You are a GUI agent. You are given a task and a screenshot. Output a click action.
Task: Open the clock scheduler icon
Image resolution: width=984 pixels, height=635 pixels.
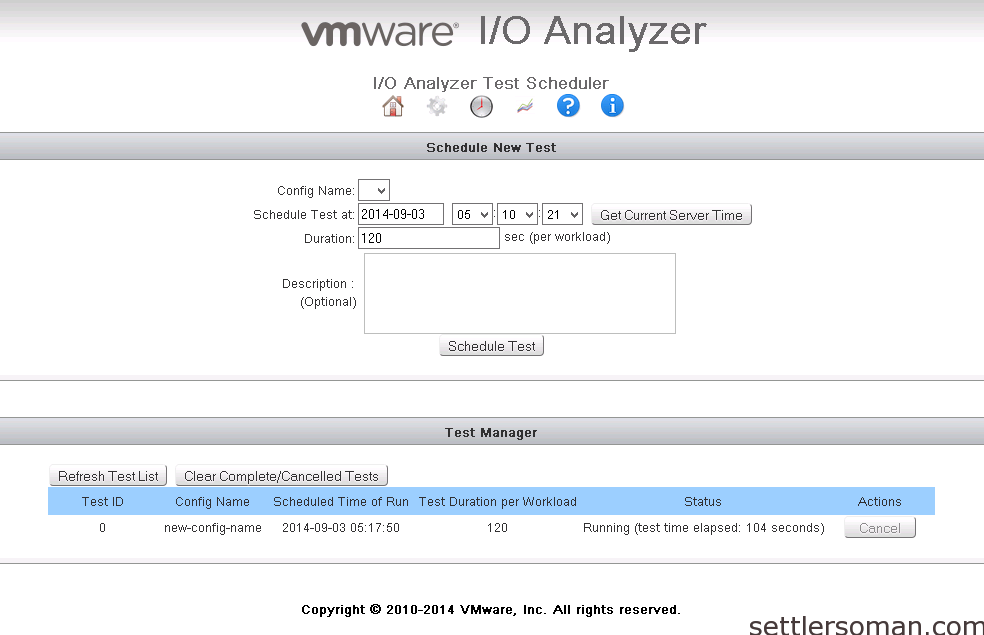click(481, 106)
